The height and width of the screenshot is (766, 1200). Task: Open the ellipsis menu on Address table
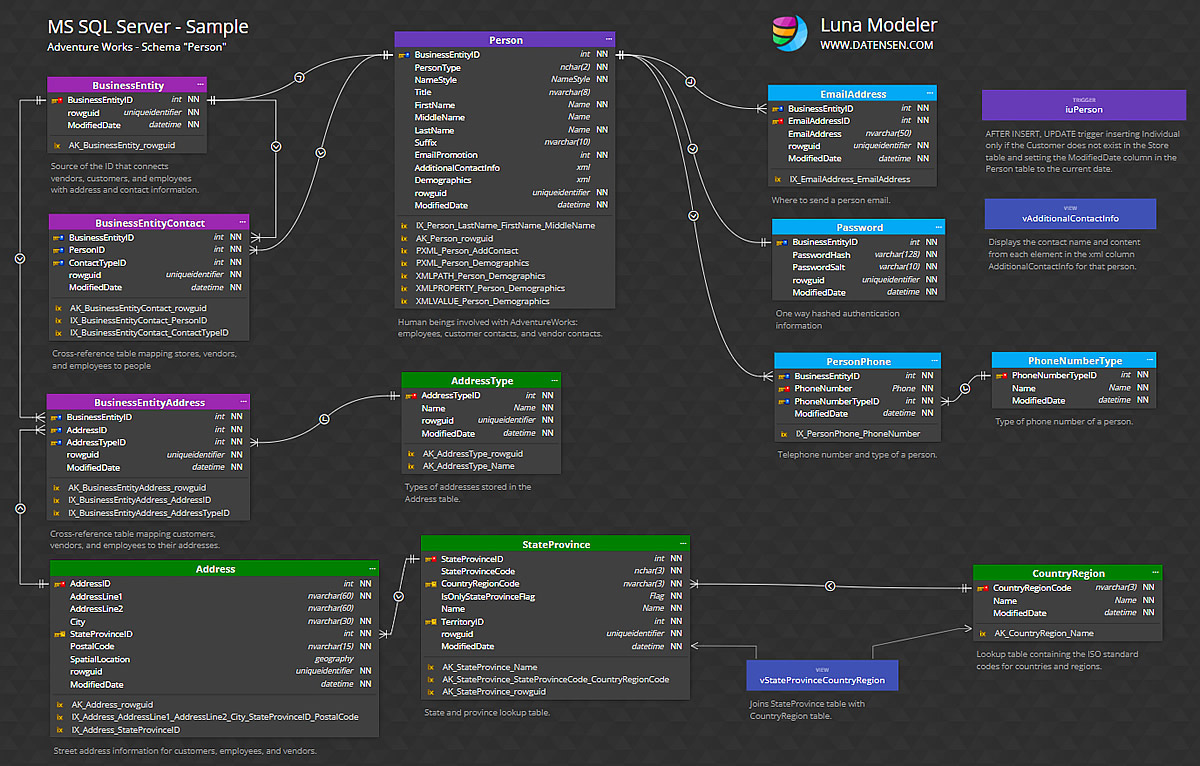pyautogui.click(x=371, y=569)
